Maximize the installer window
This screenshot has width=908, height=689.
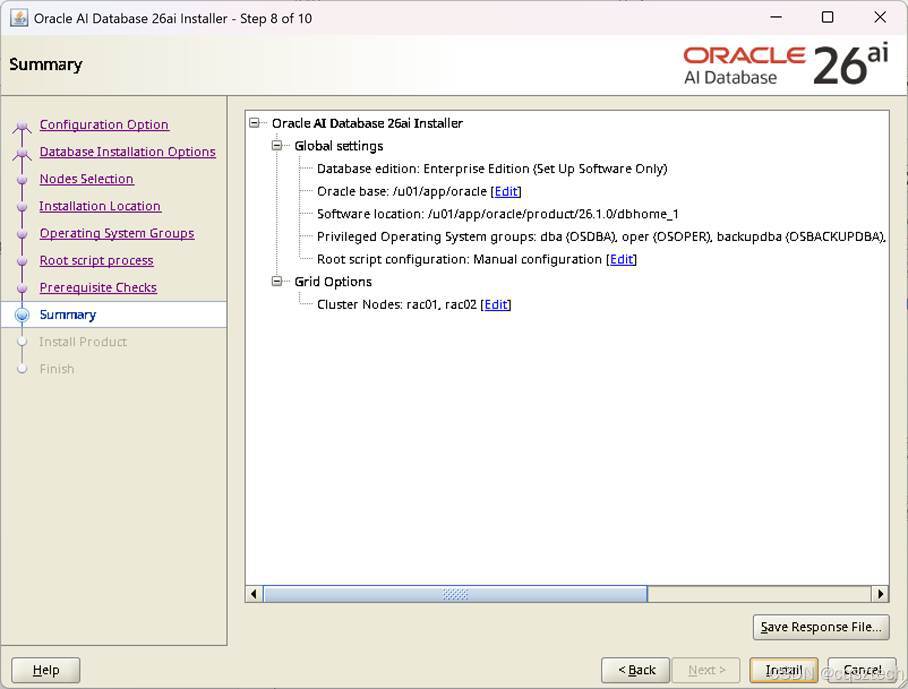(x=828, y=18)
